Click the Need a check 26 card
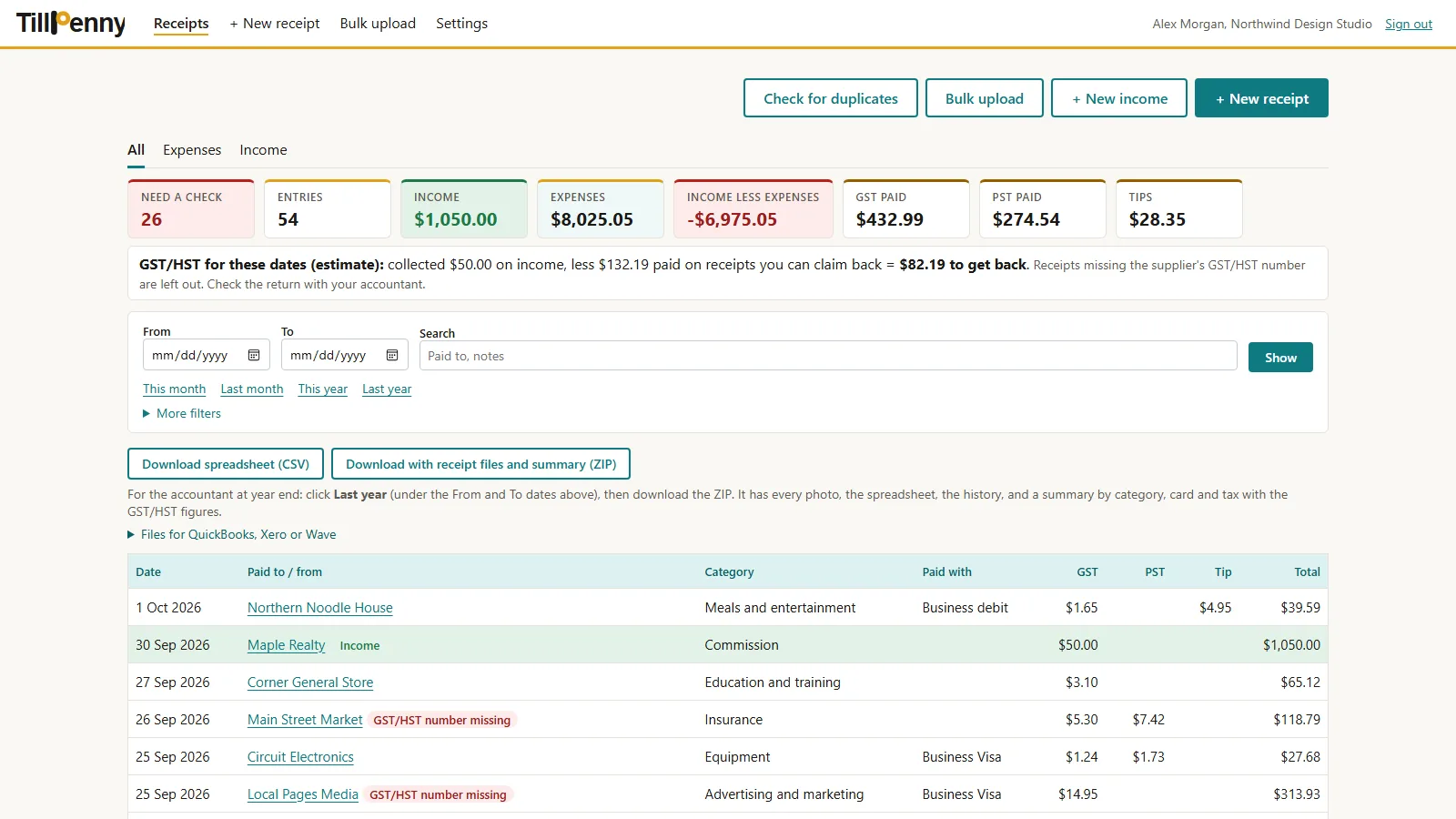Image resolution: width=1456 pixels, height=819 pixels. point(191,209)
